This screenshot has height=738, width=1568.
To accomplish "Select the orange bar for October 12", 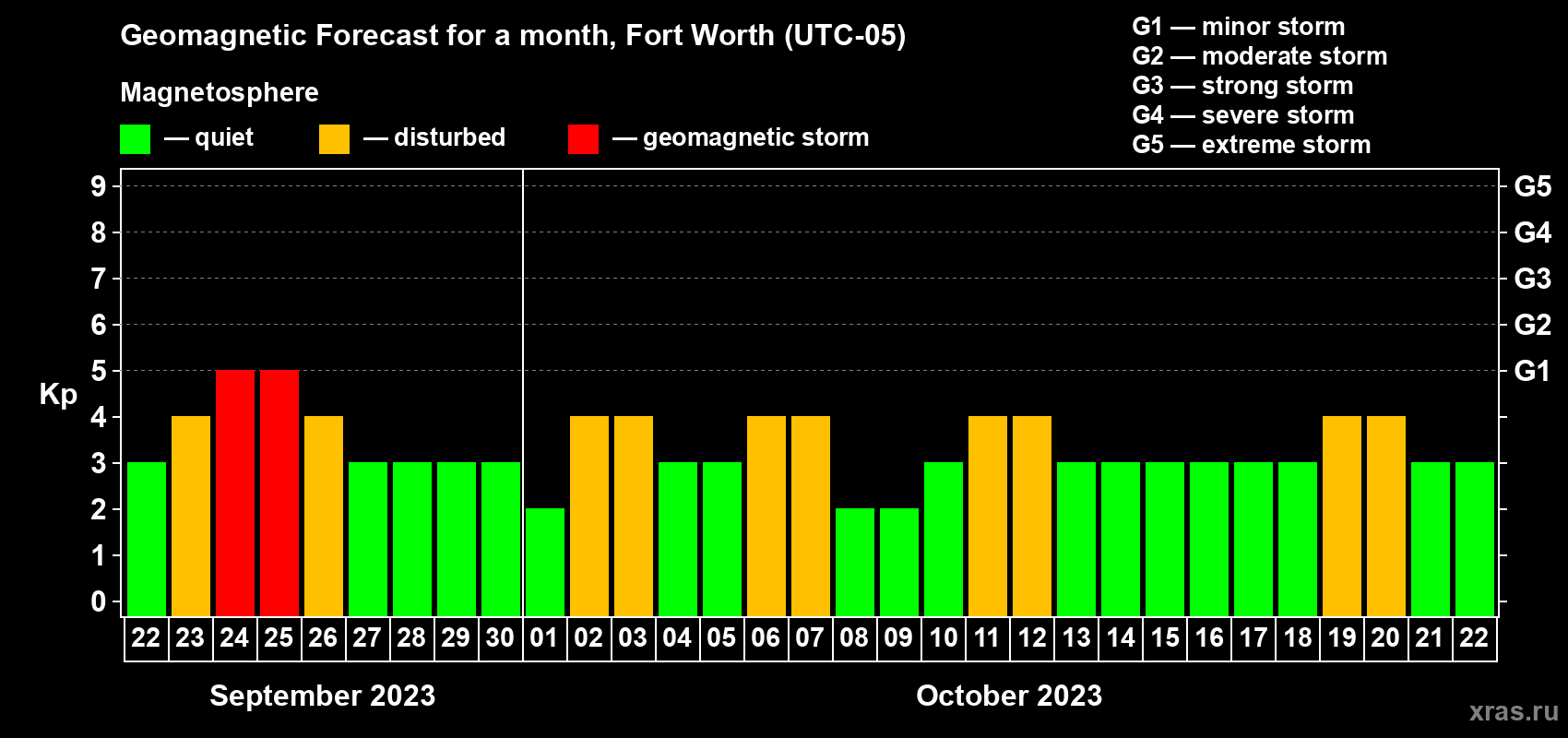I will pos(1032,517).
